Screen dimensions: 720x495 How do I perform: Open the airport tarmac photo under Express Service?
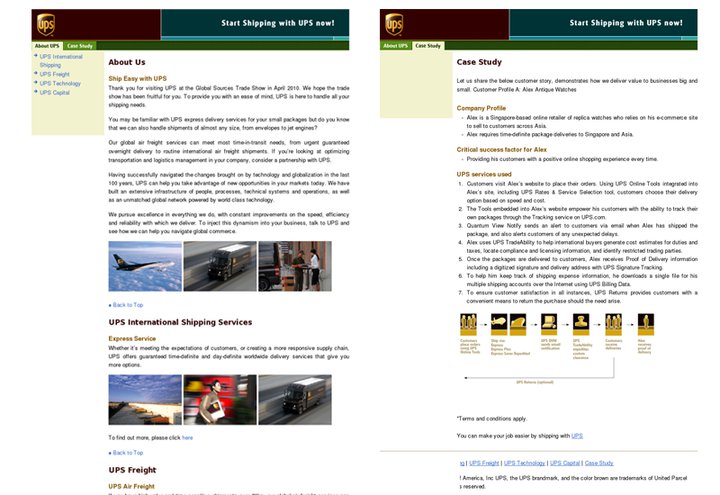click(x=145, y=399)
